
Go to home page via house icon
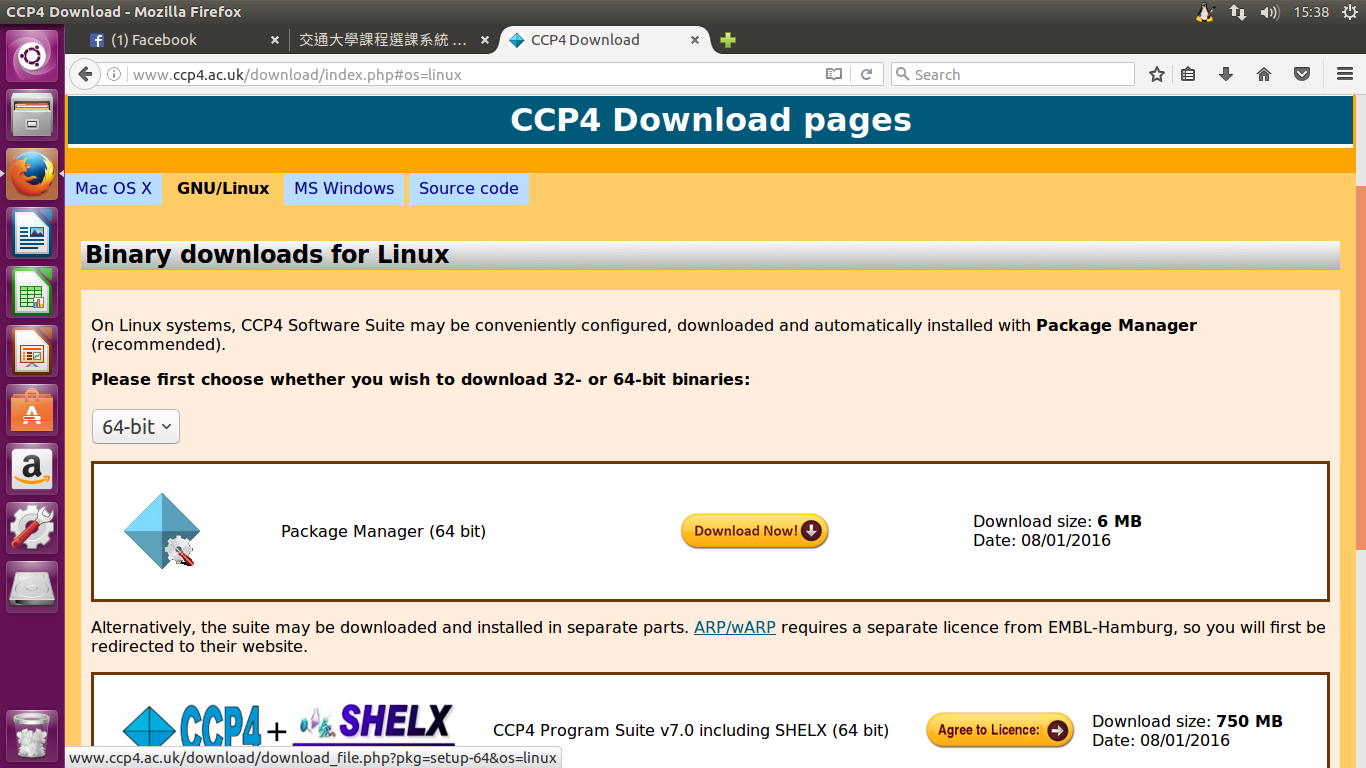click(1264, 74)
